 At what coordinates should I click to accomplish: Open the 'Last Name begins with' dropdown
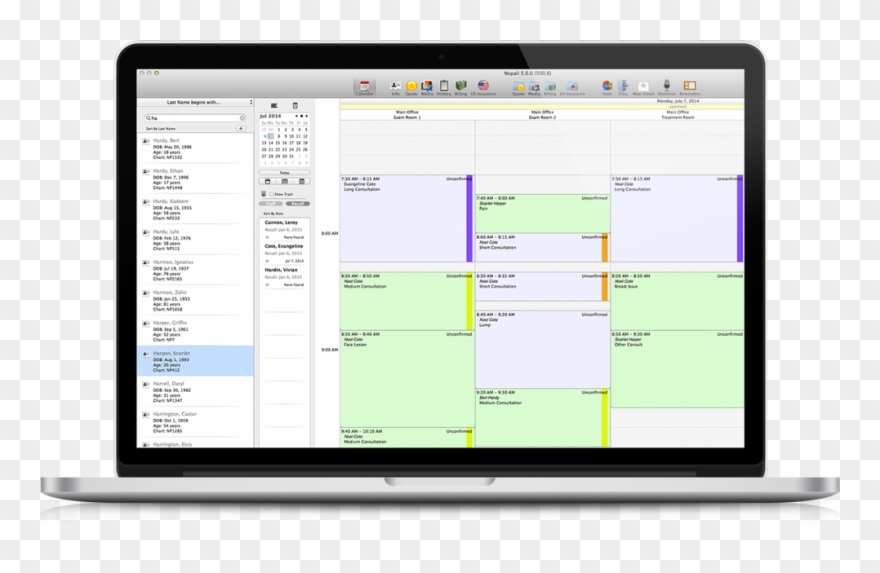pyautogui.click(x=195, y=102)
